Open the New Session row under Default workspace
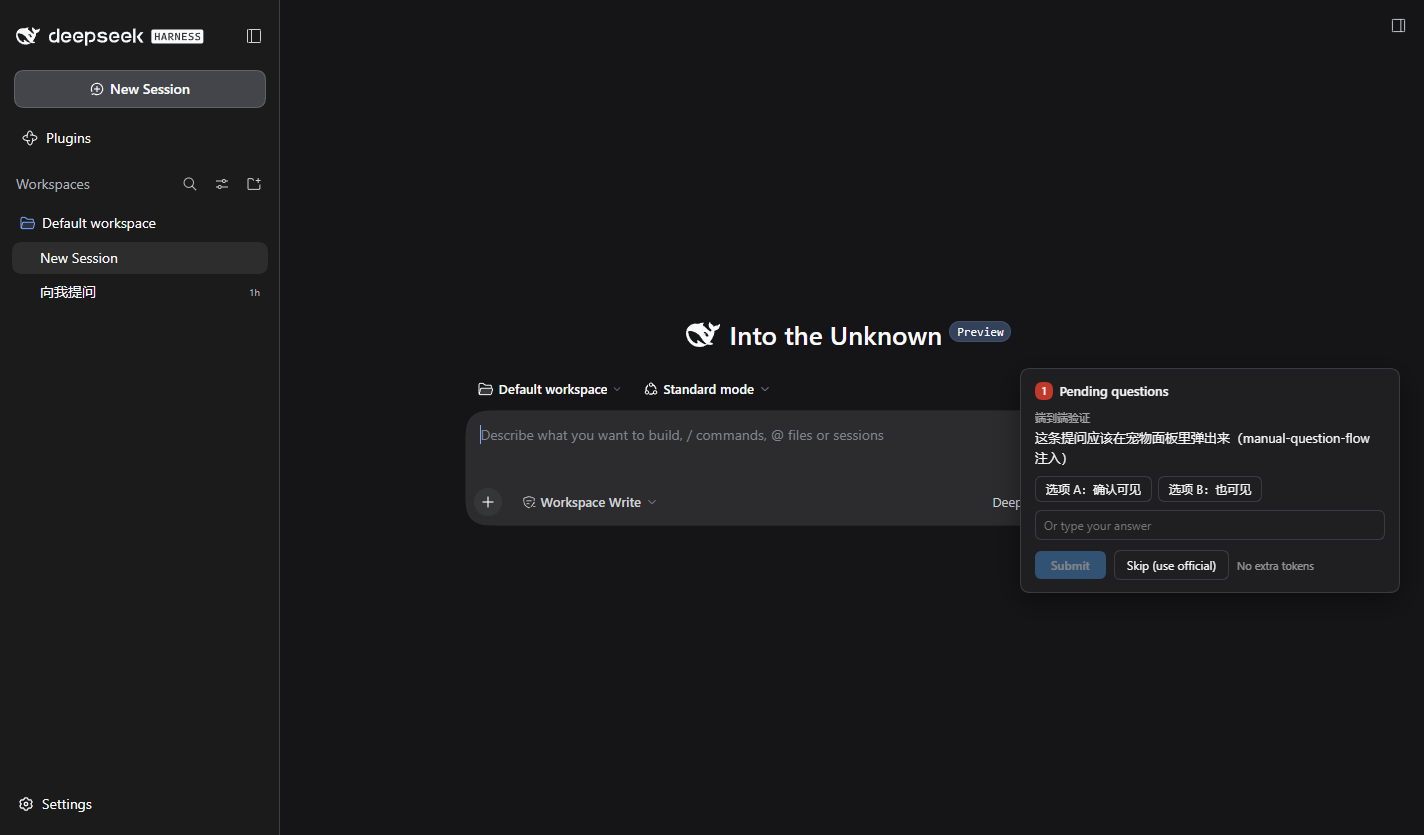The width and height of the screenshot is (1424, 835). click(x=140, y=258)
